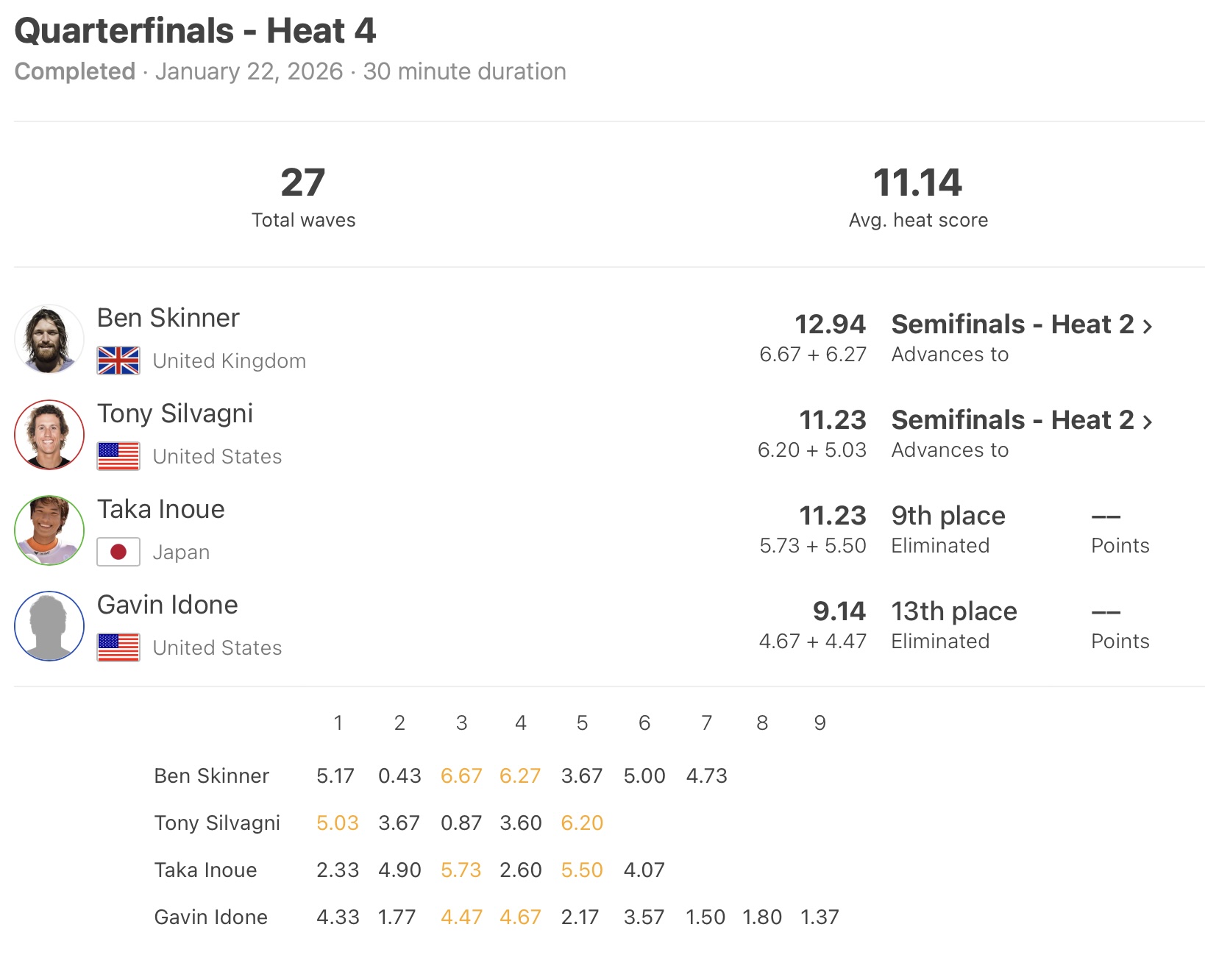The width and height of the screenshot is (1205, 980).
Task: Click Tony Silvagni's profile photo
Action: [x=49, y=435]
